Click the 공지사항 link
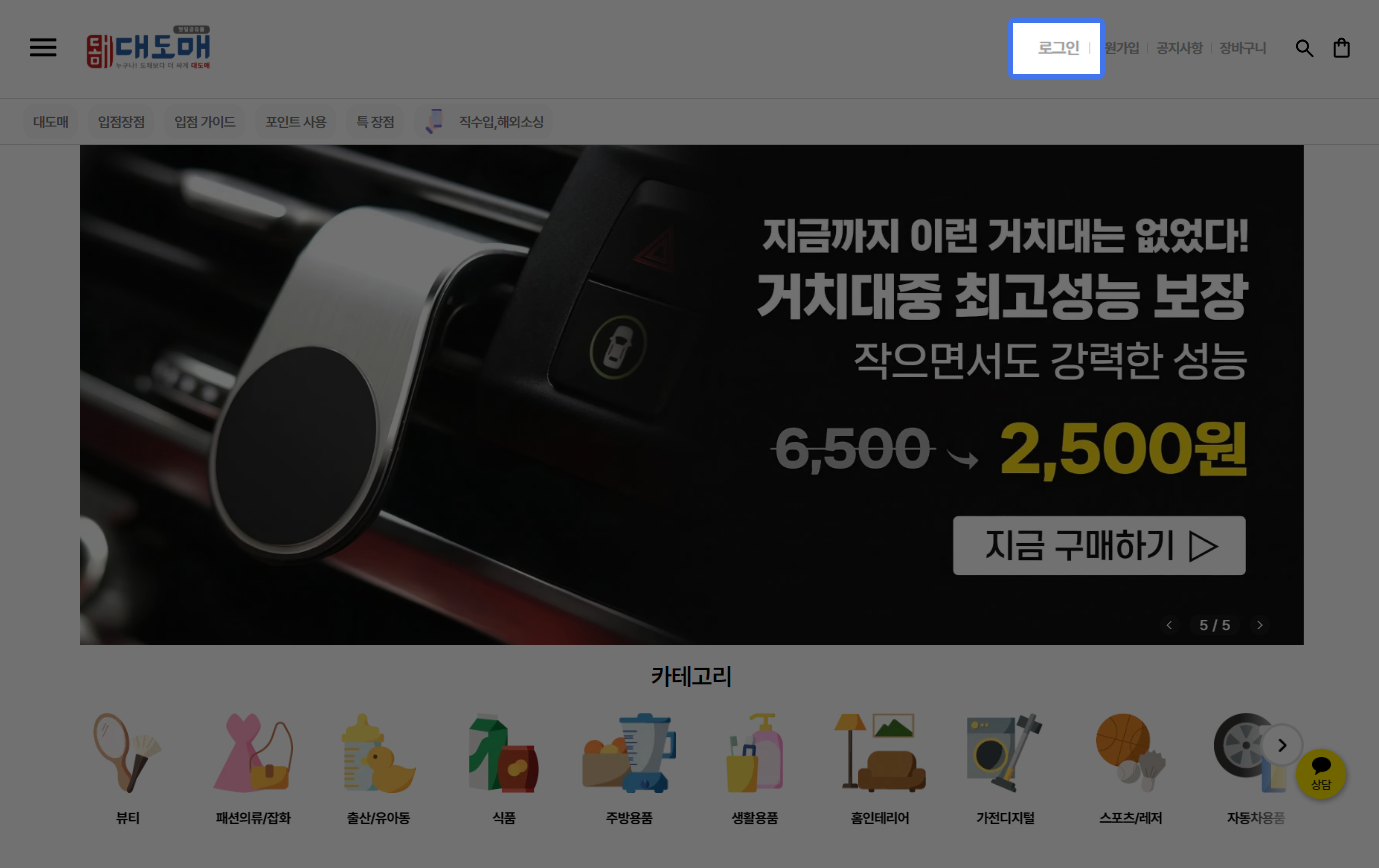 [x=1179, y=48]
